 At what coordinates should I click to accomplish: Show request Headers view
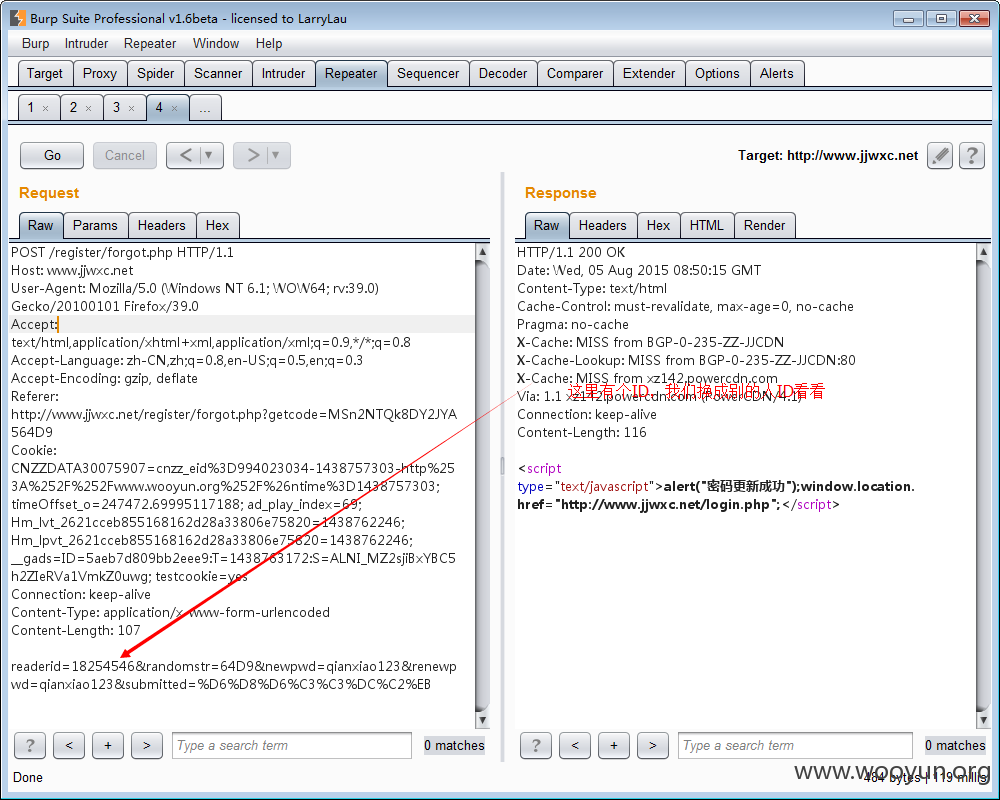coord(161,225)
